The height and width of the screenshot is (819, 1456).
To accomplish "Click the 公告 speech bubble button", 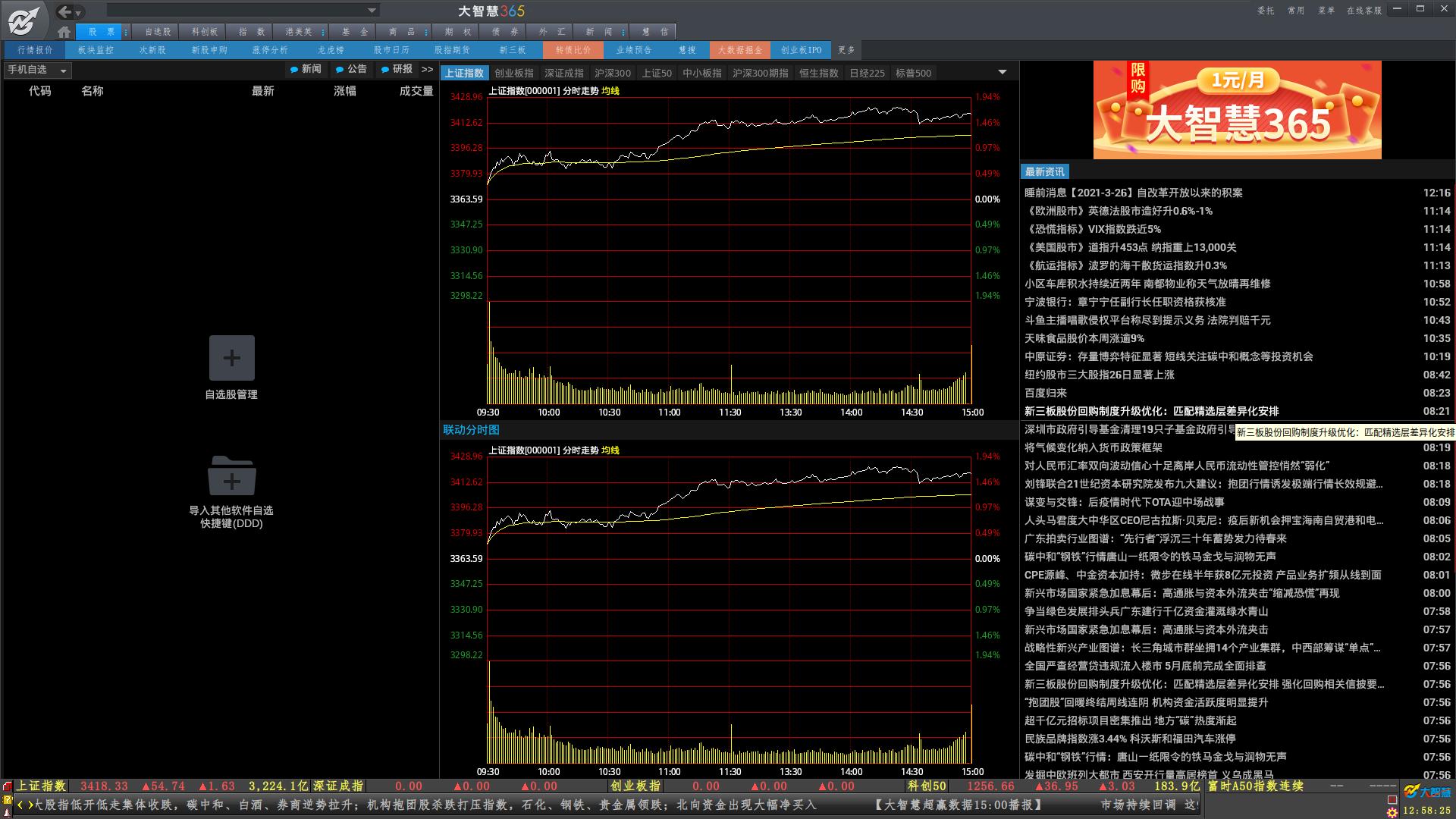I will pos(351,69).
